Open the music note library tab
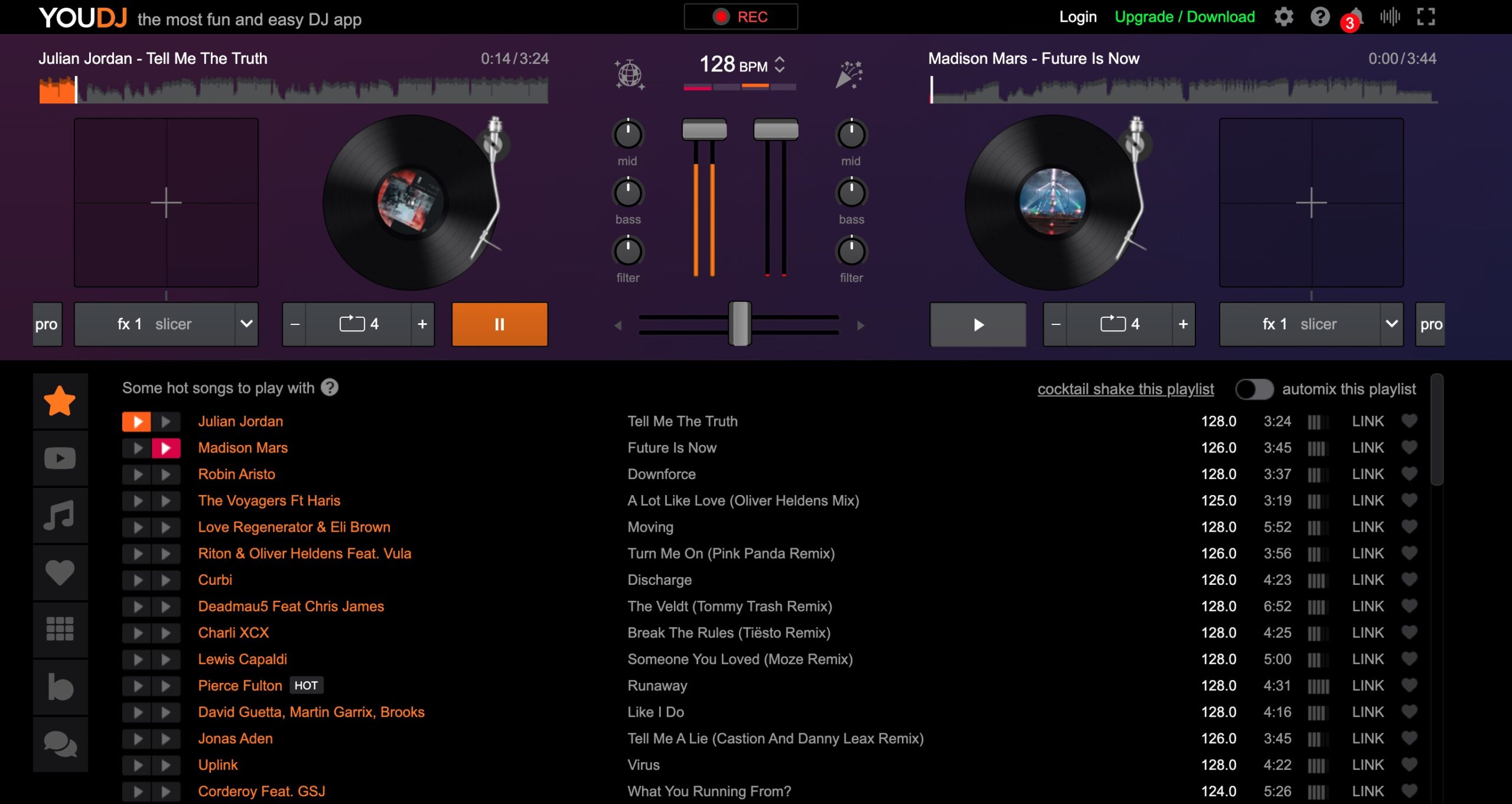This screenshot has height=804, width=1512. tap(60, 515)
